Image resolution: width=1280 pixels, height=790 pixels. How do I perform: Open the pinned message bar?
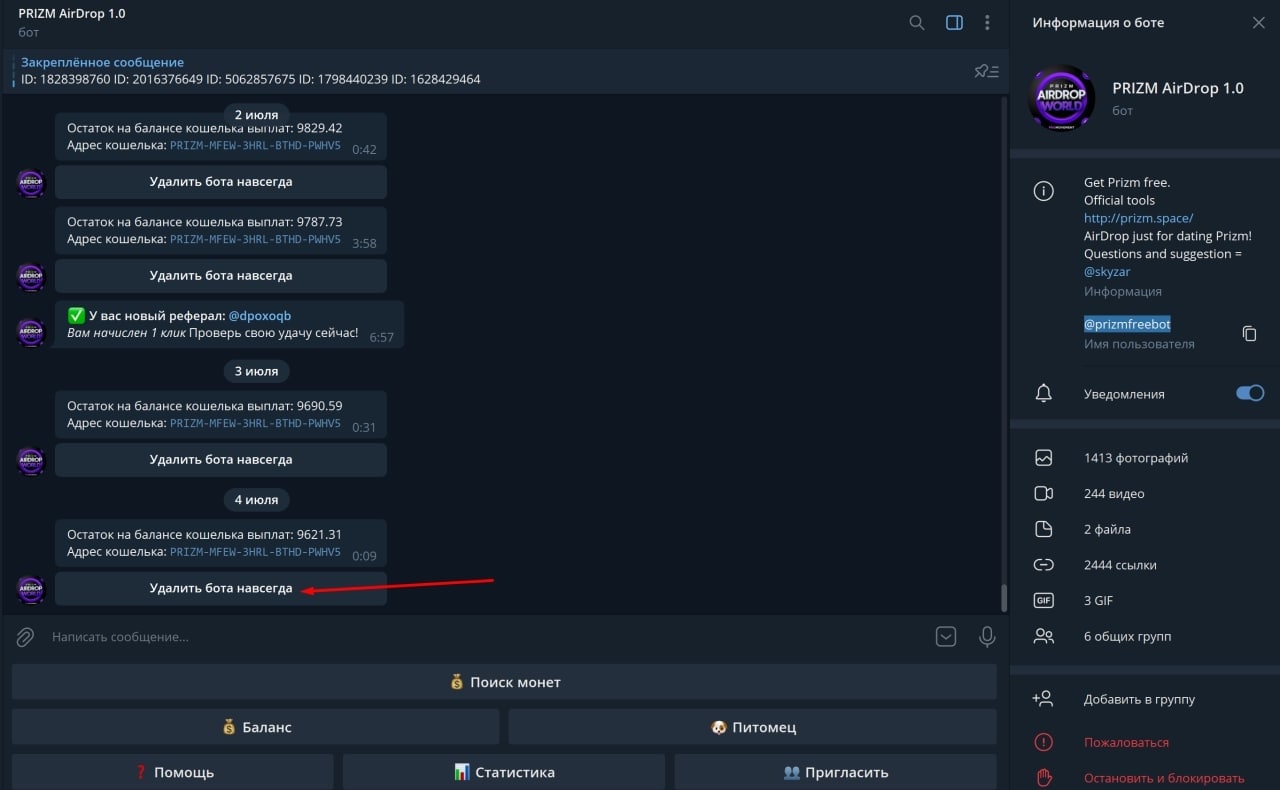click(485, 70)
